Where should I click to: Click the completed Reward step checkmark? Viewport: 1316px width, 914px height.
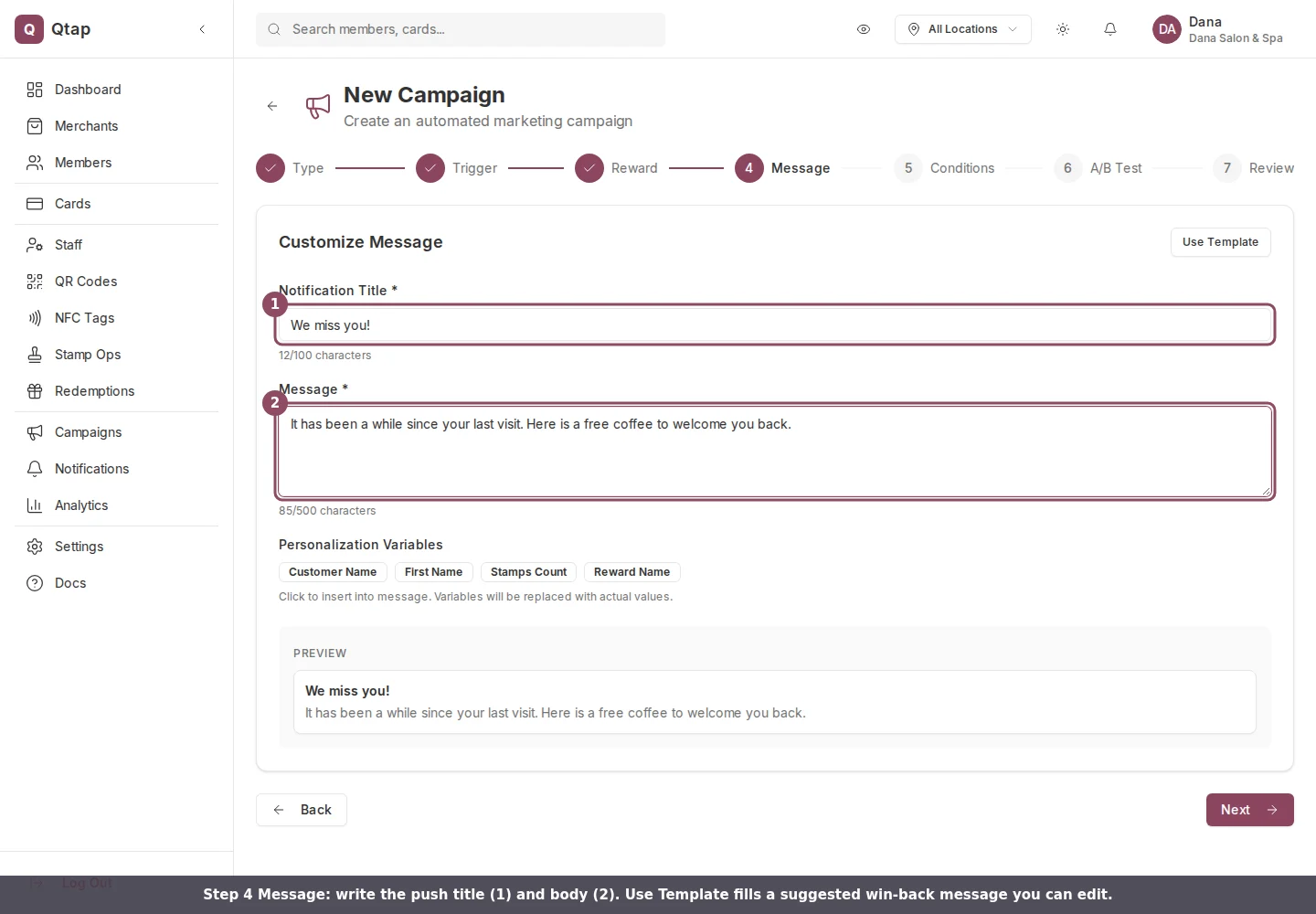(589, 168)
